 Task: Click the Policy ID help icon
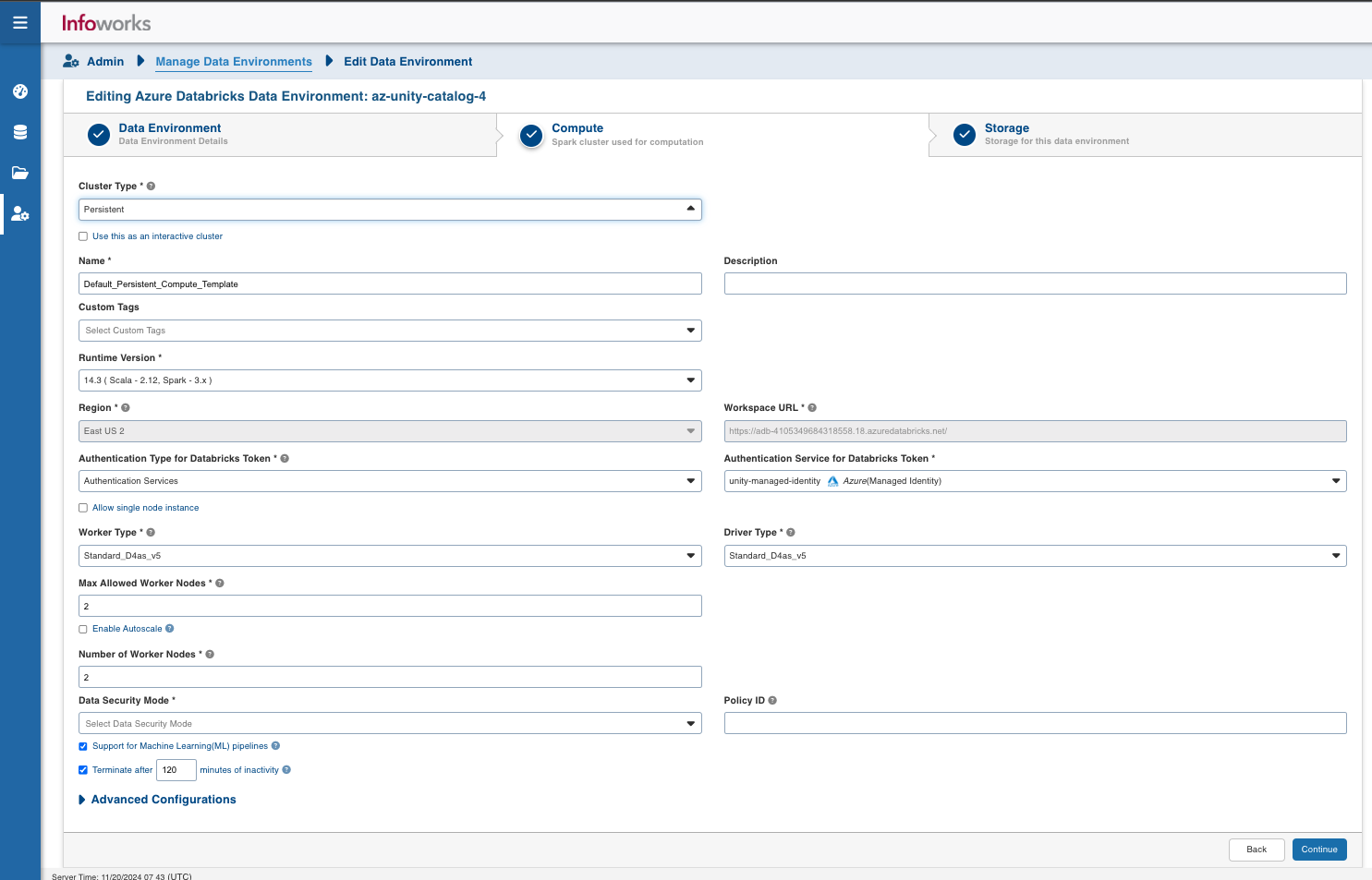(772, 701)
